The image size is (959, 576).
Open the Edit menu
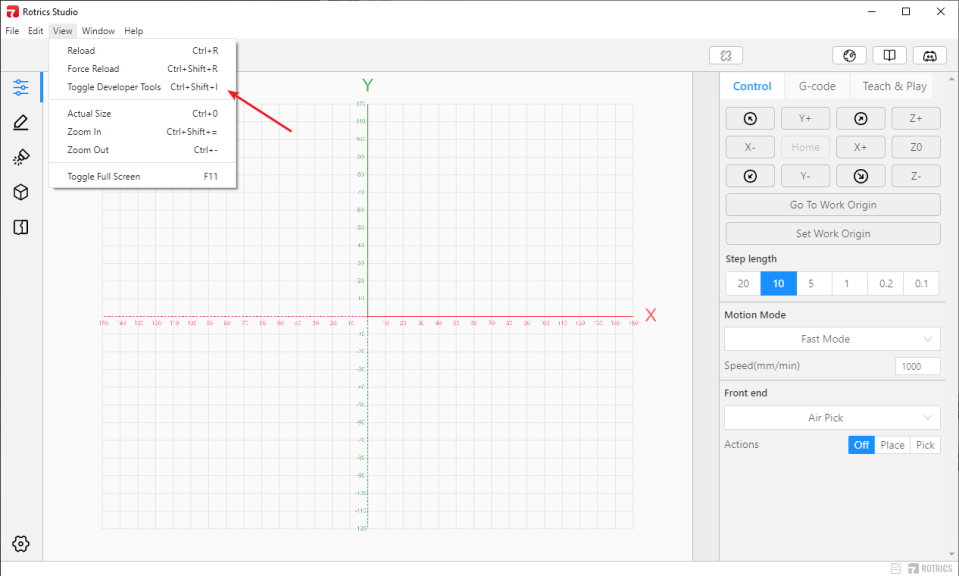(x=35, y=31)
